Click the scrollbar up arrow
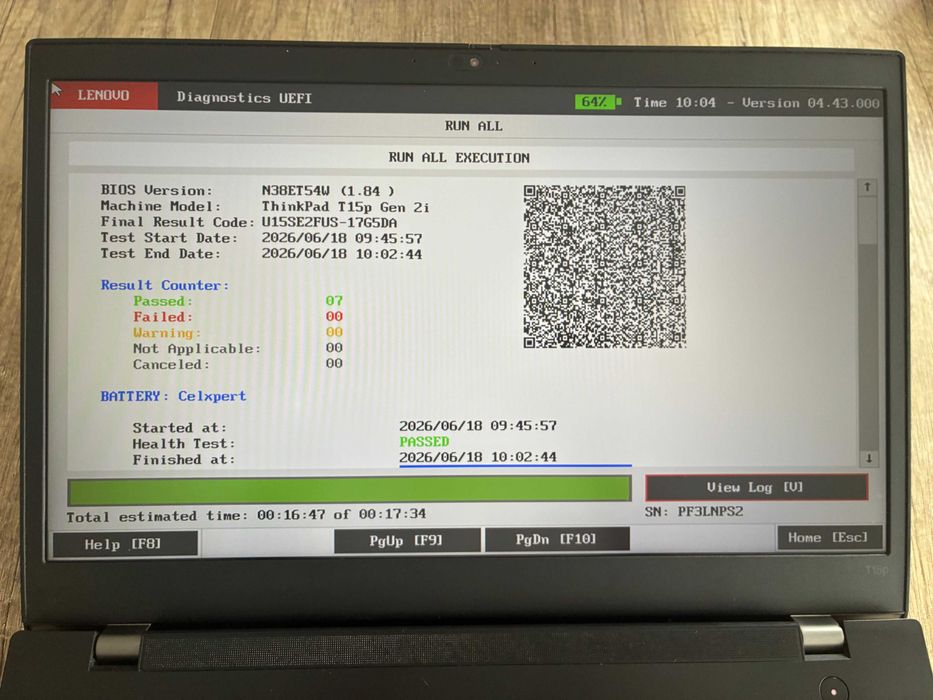Screen dimensions: 933x700 (x=868, y=187)
